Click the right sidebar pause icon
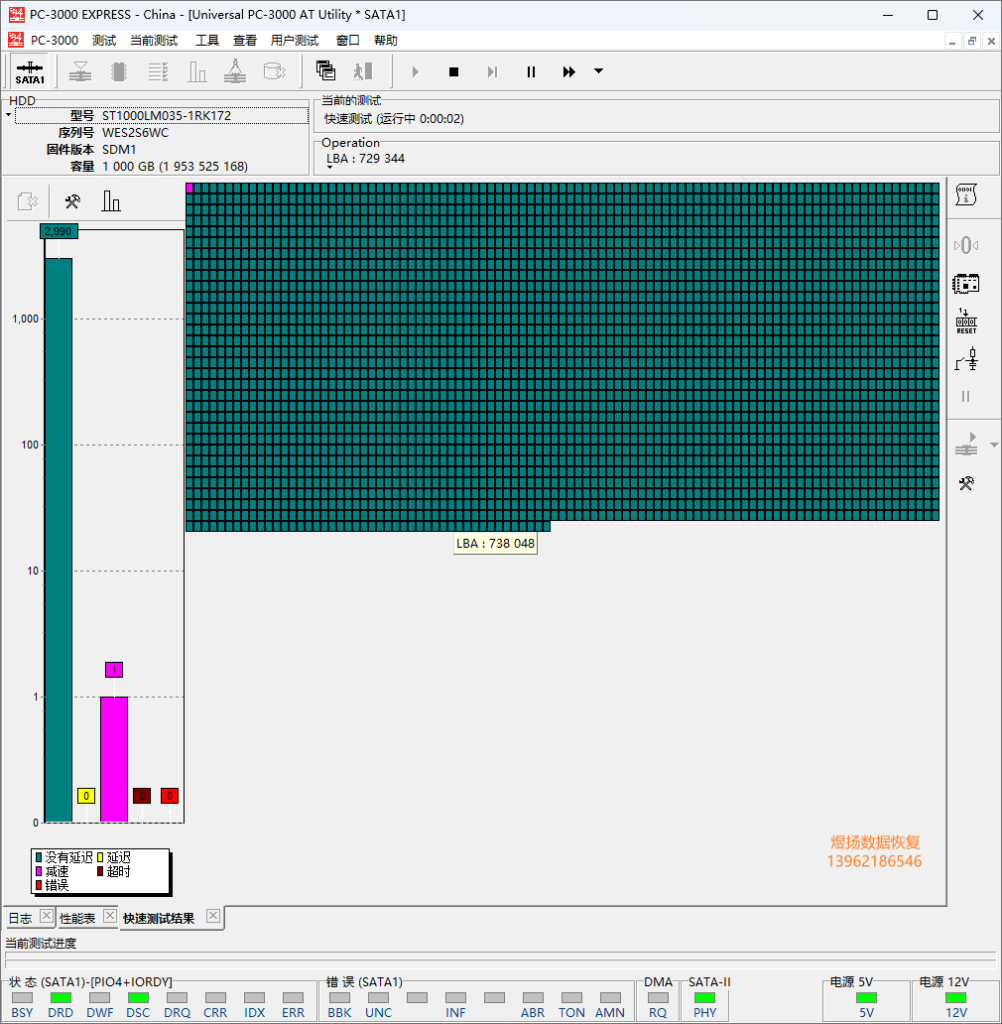This screenshot has width=1002, height=1024. [966, 396]
